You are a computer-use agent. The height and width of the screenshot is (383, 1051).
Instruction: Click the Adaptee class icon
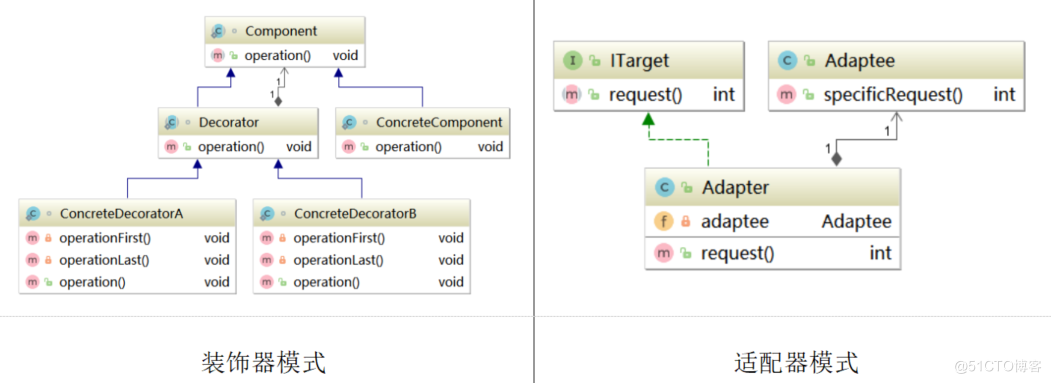click(788, 61)
